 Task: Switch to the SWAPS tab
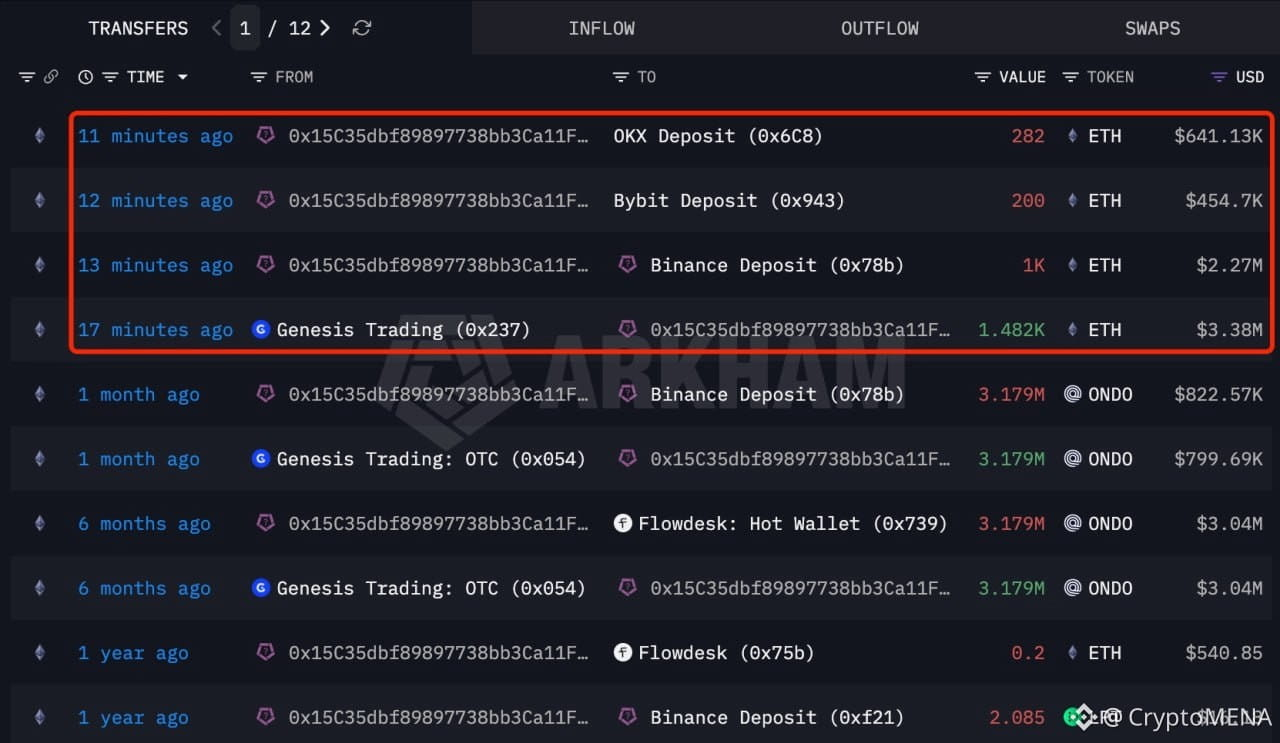pos(1153,28)
